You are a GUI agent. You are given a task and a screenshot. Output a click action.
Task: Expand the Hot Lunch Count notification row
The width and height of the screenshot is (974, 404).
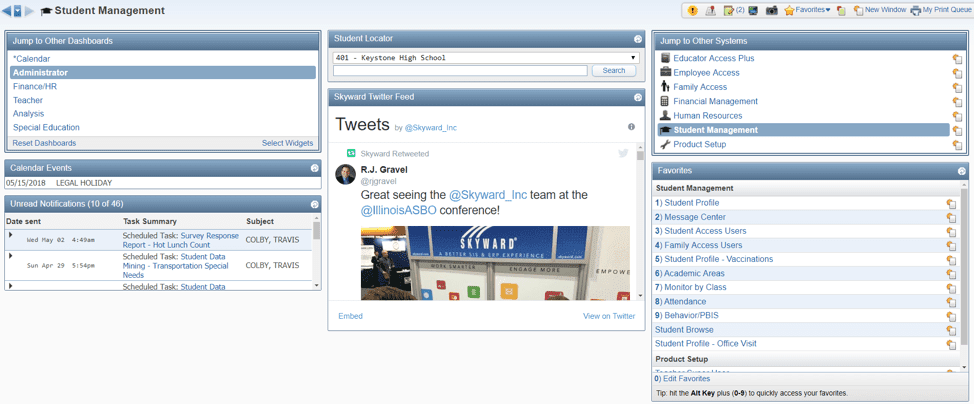tap(11, 235)
